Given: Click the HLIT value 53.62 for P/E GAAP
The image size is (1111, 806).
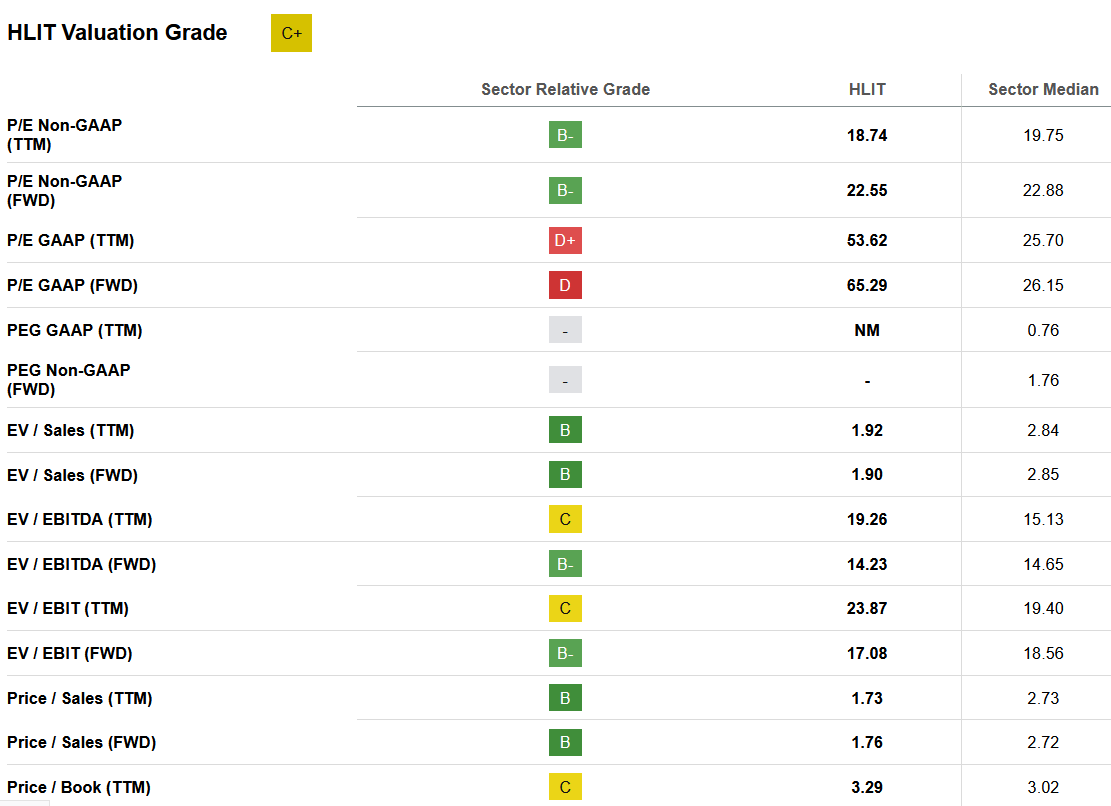Looking at the screenshot, I should 867,240.
